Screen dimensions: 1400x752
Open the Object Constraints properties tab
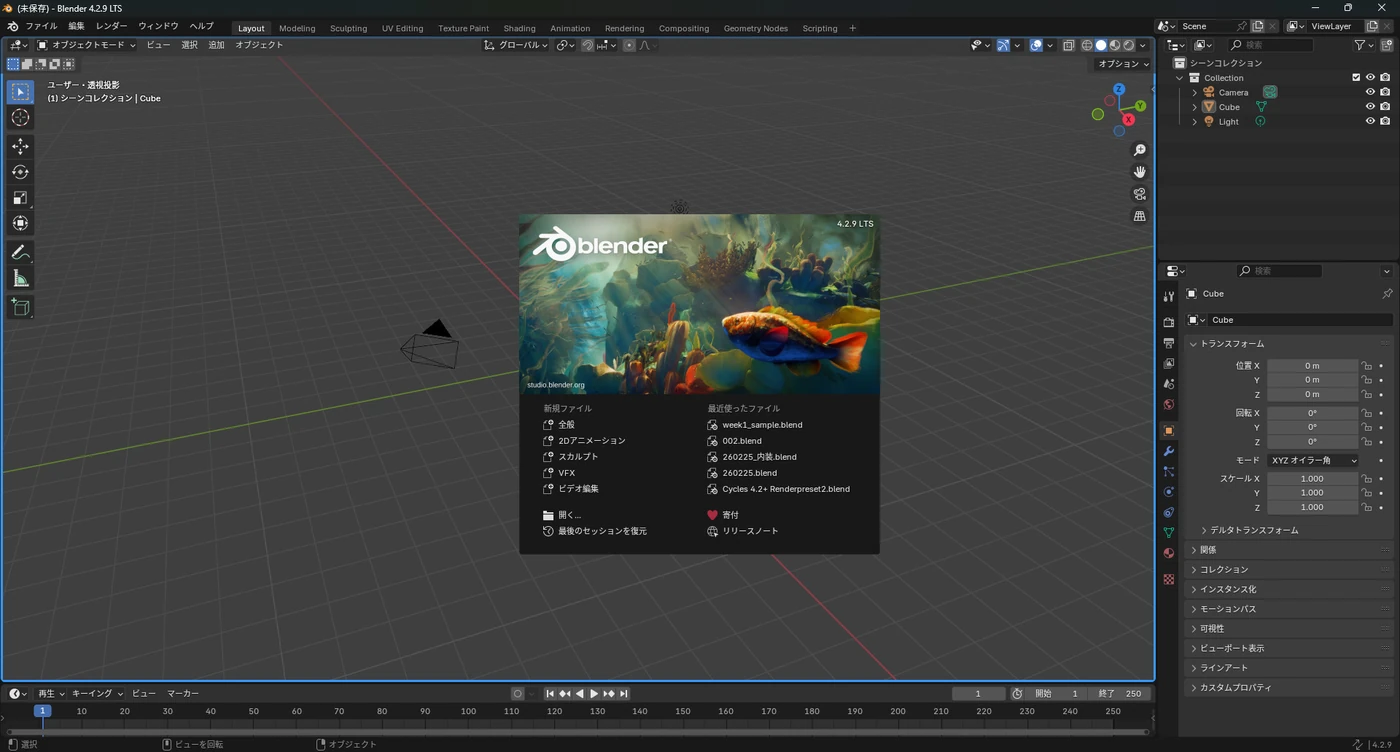(x=1168, y=512)
